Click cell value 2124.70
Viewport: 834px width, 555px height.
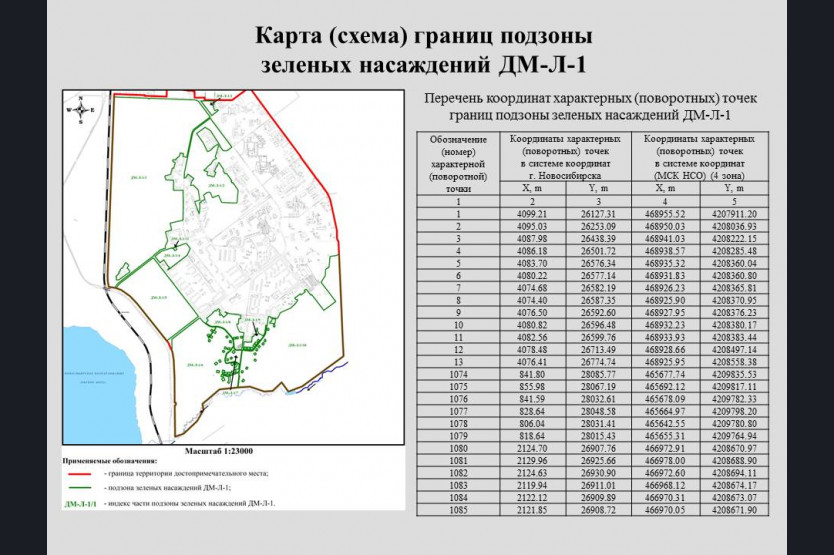(x=532, y=448)
